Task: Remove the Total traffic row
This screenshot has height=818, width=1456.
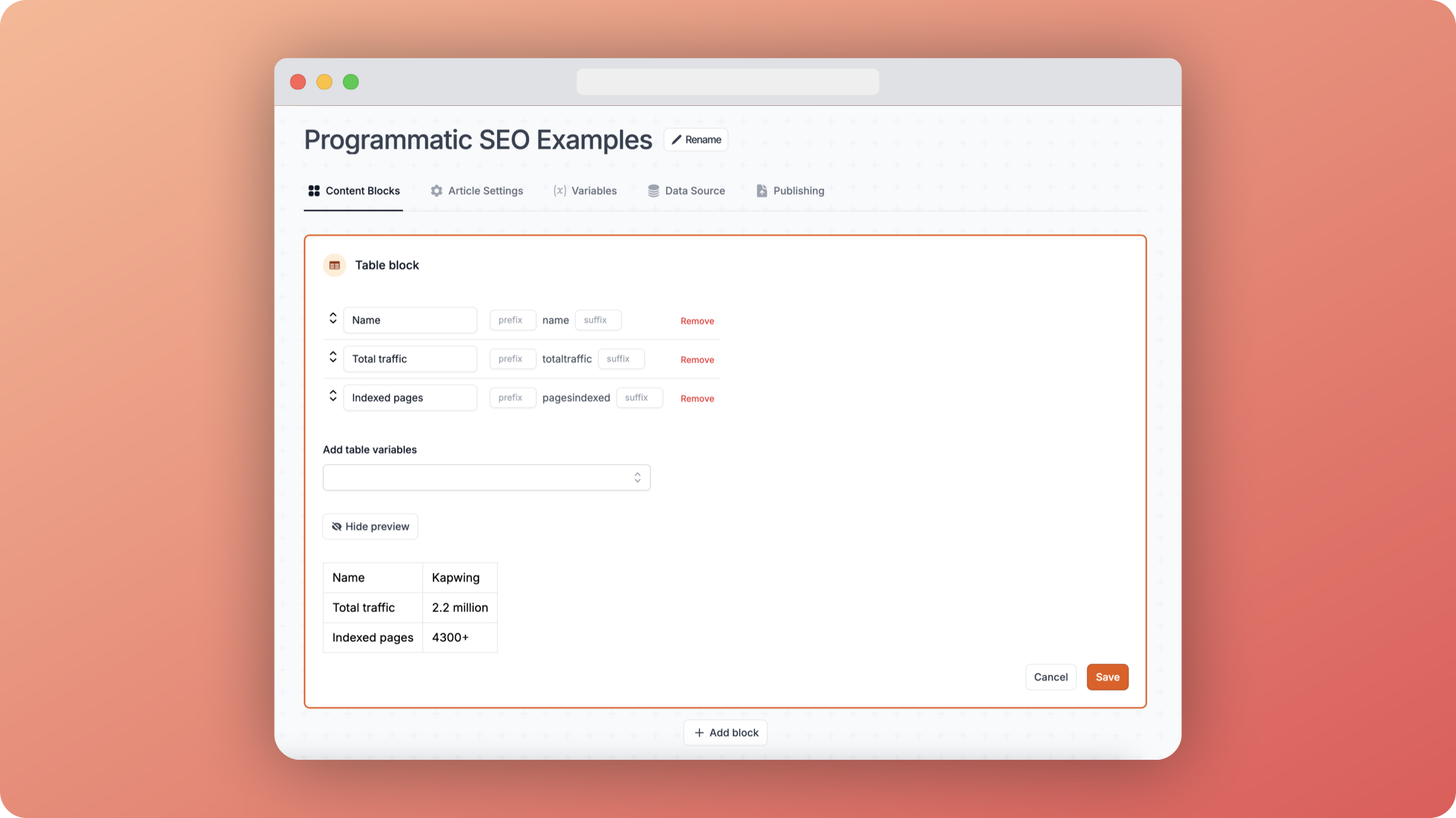Action: coord(697,360)
